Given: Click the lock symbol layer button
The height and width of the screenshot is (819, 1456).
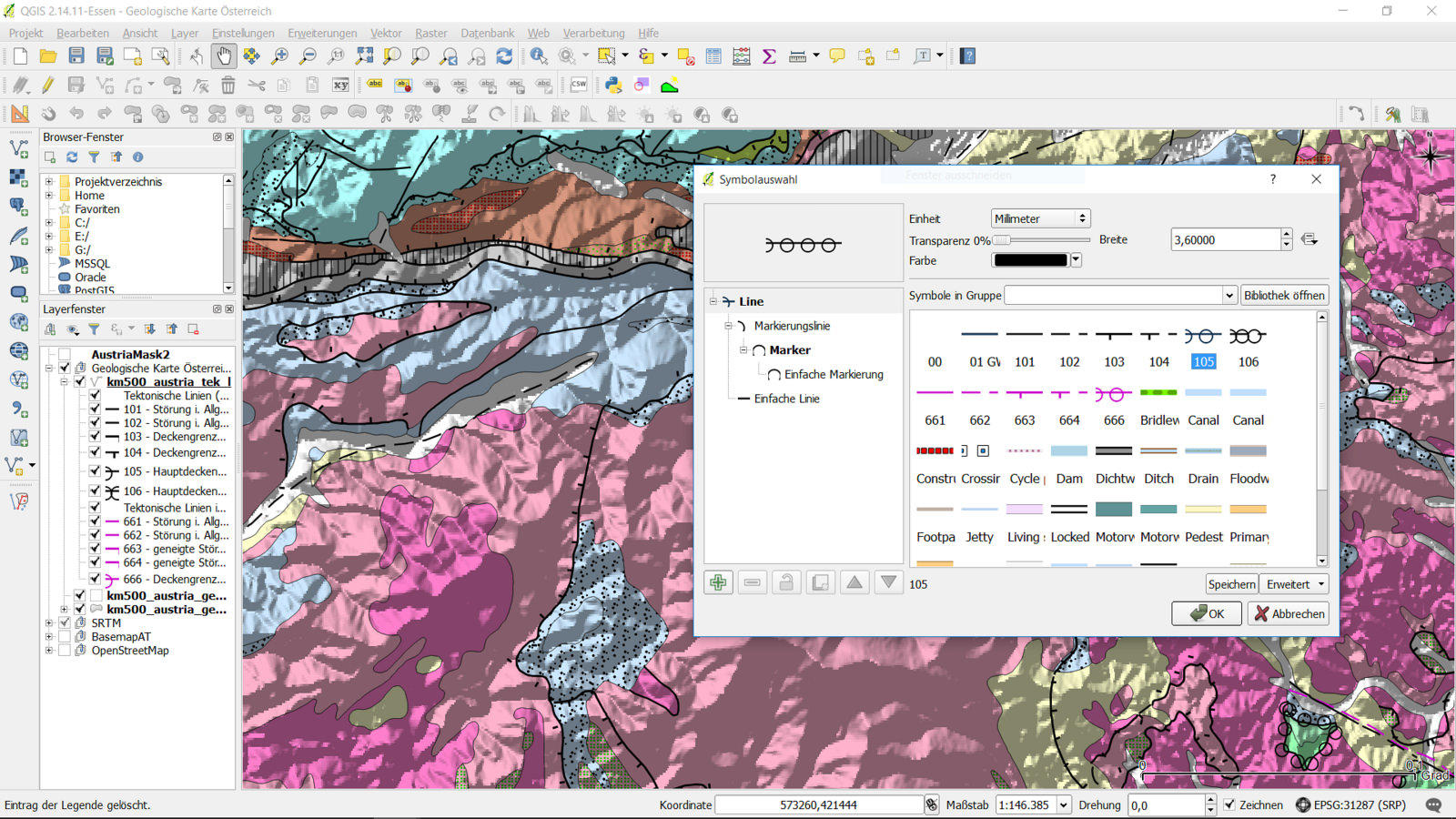Looking at the screenshot, I should tap(786, 582).
